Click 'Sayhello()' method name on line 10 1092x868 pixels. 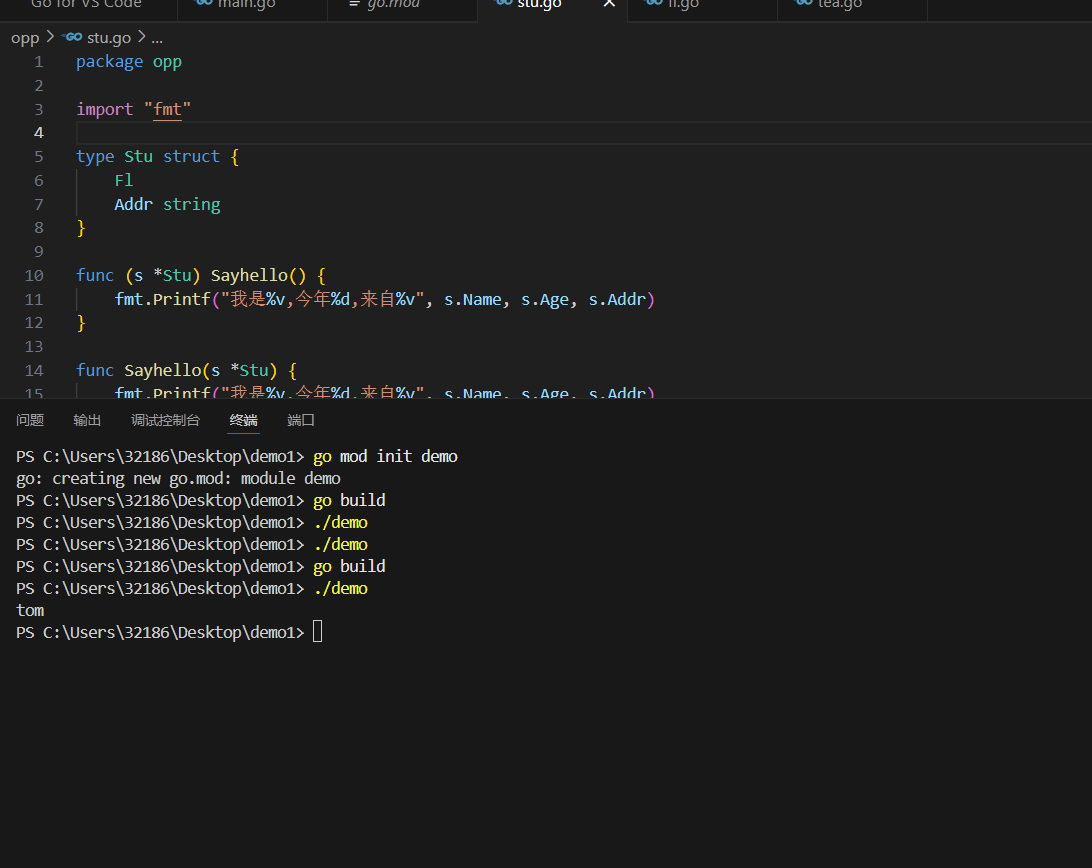pos(258,276)
